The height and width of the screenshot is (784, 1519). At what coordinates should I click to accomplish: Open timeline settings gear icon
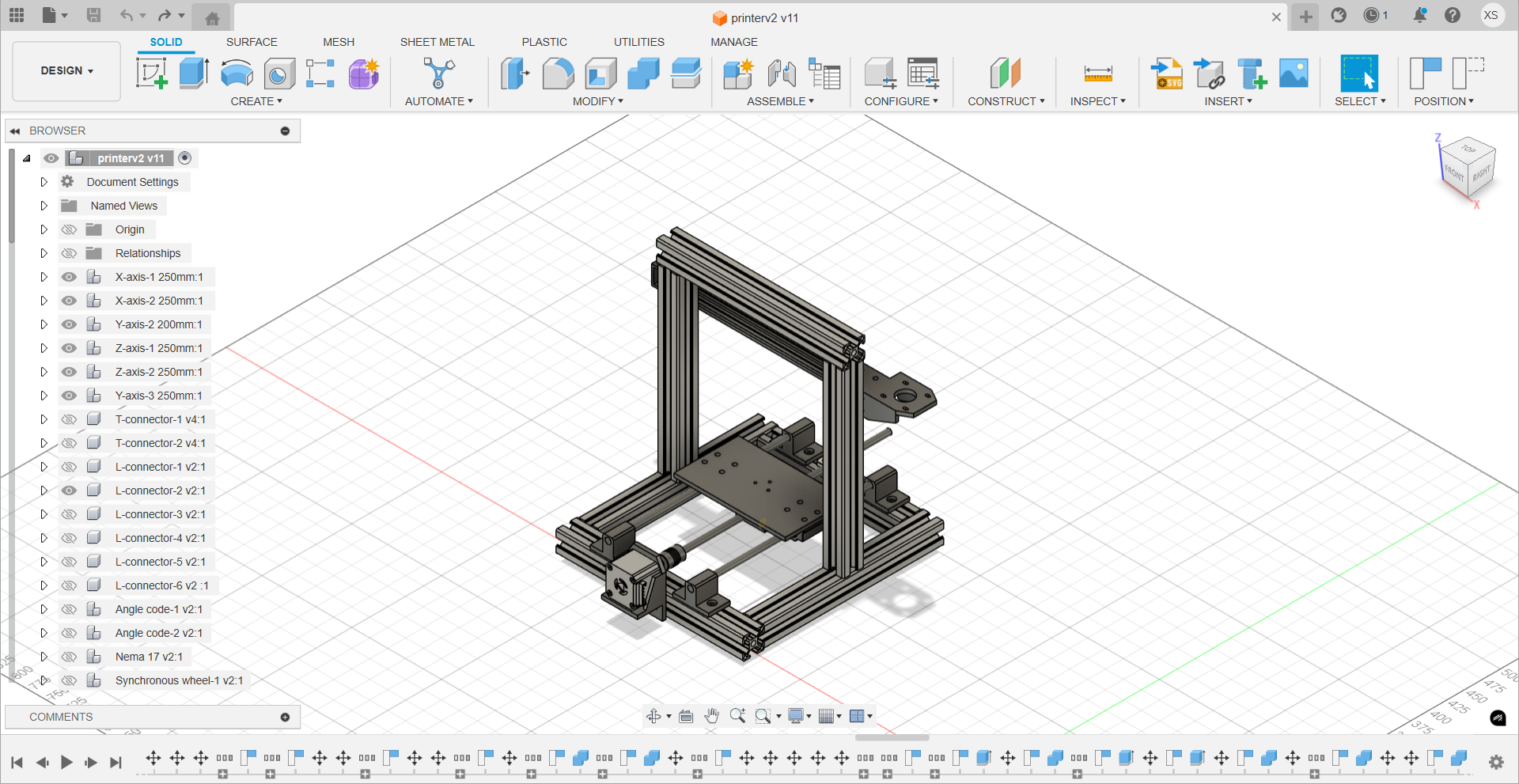[1496, 762]
